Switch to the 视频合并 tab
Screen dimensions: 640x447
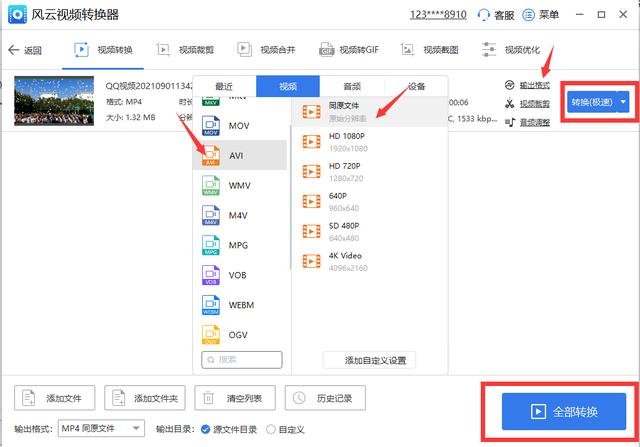coord(267,50)
